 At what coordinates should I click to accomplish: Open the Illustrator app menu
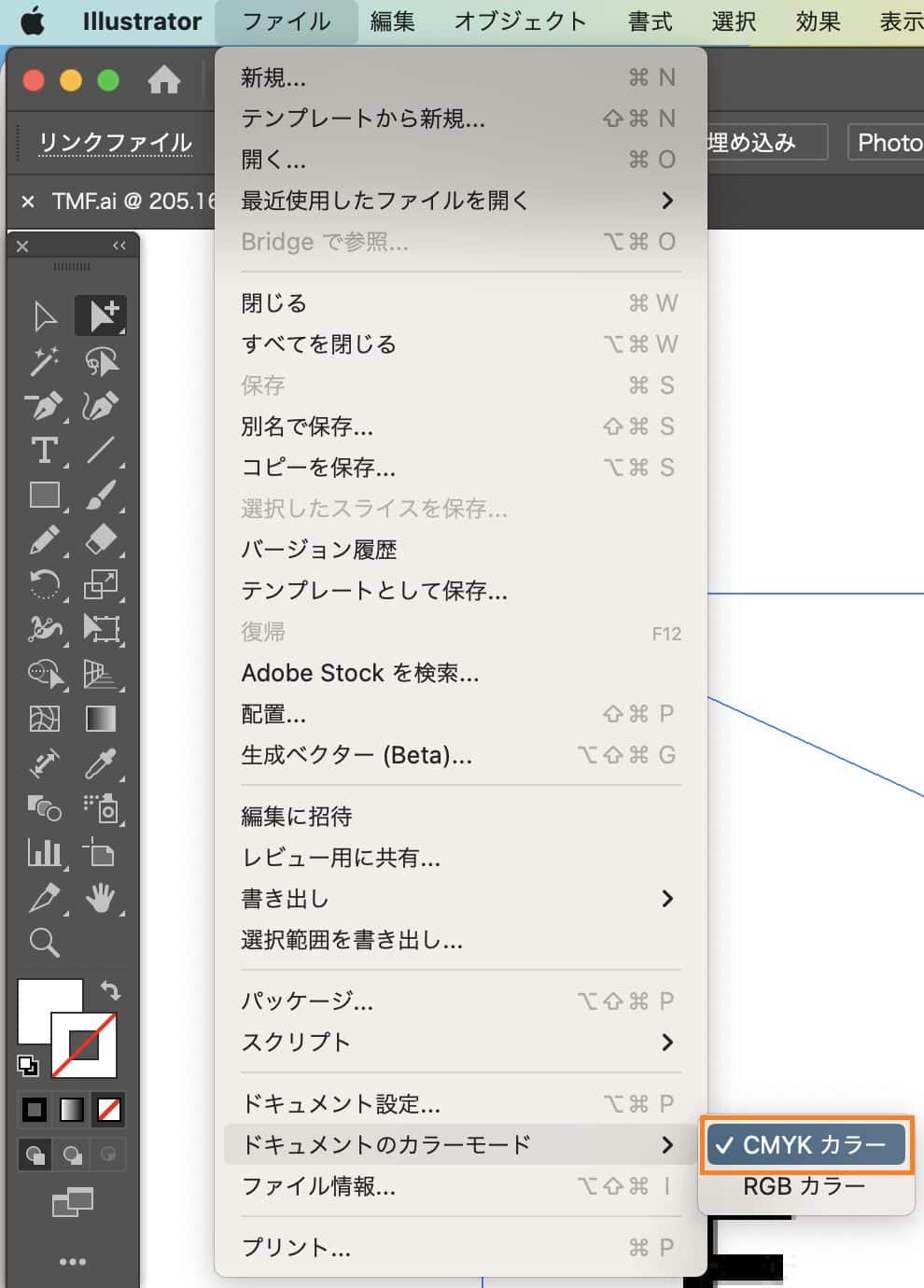tap(142, 21)
